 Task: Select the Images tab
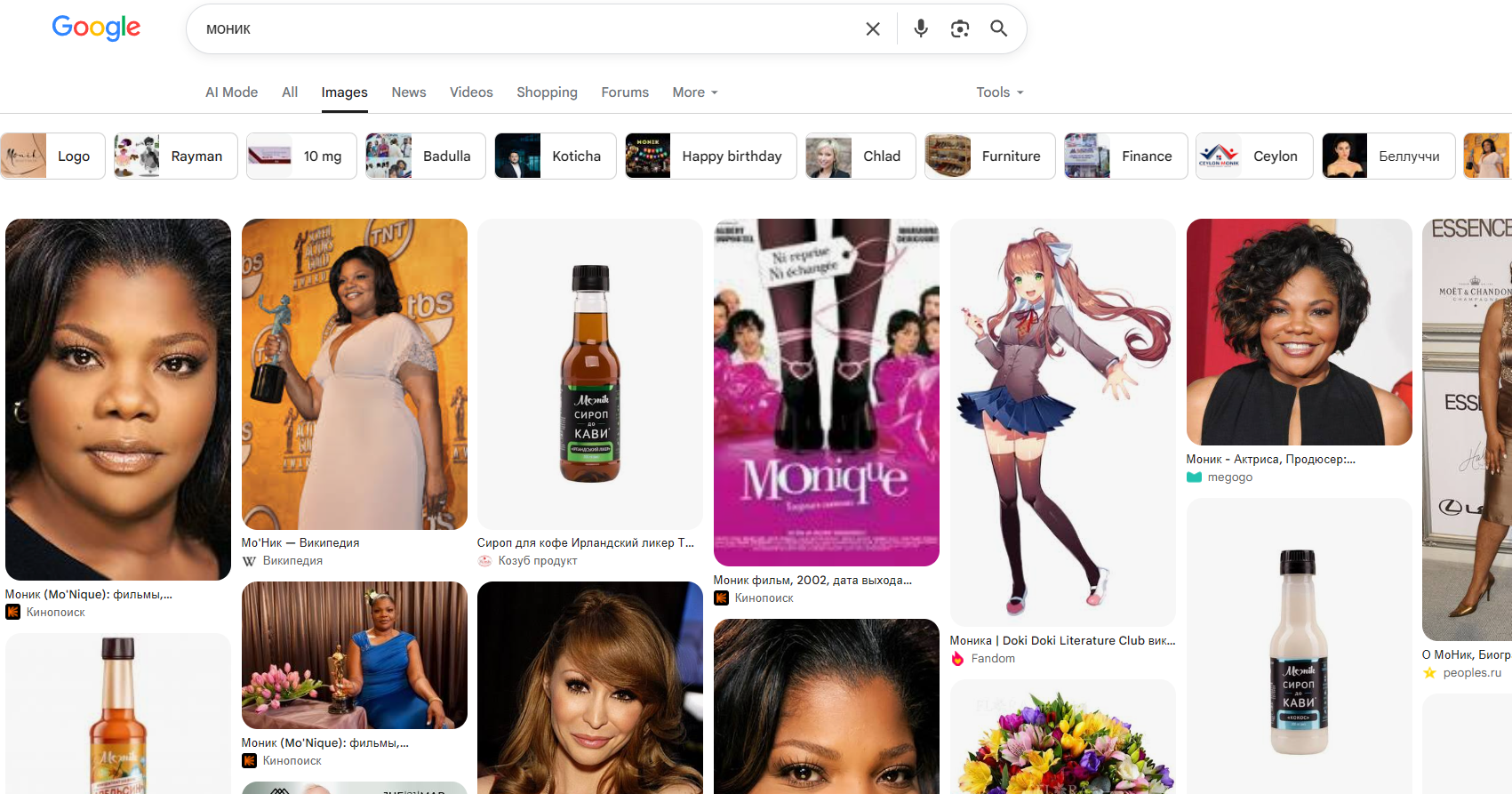click(x=344, y=92)
